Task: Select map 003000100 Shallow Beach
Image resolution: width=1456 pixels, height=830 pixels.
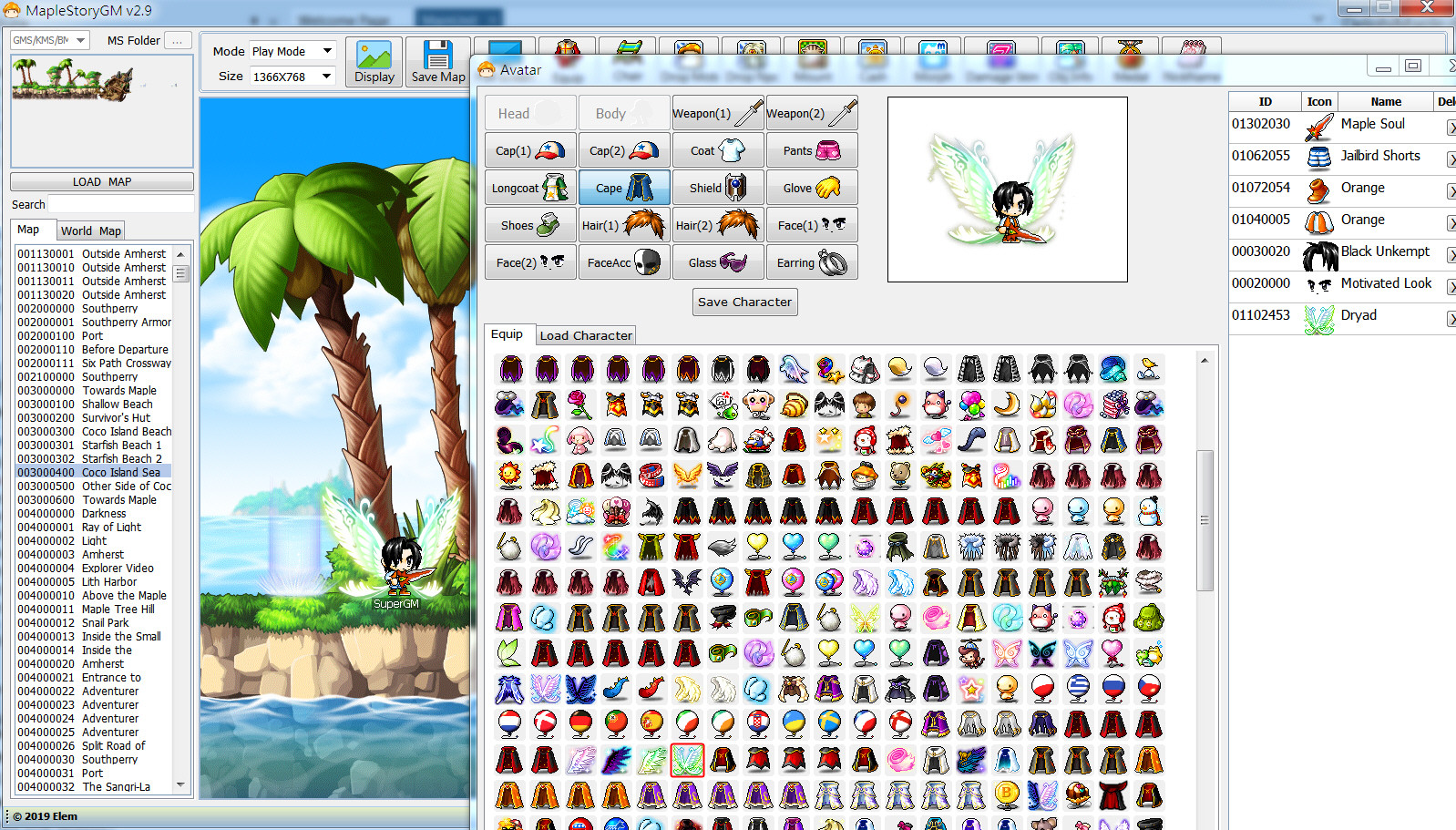Action: click(x=94, y=404)
